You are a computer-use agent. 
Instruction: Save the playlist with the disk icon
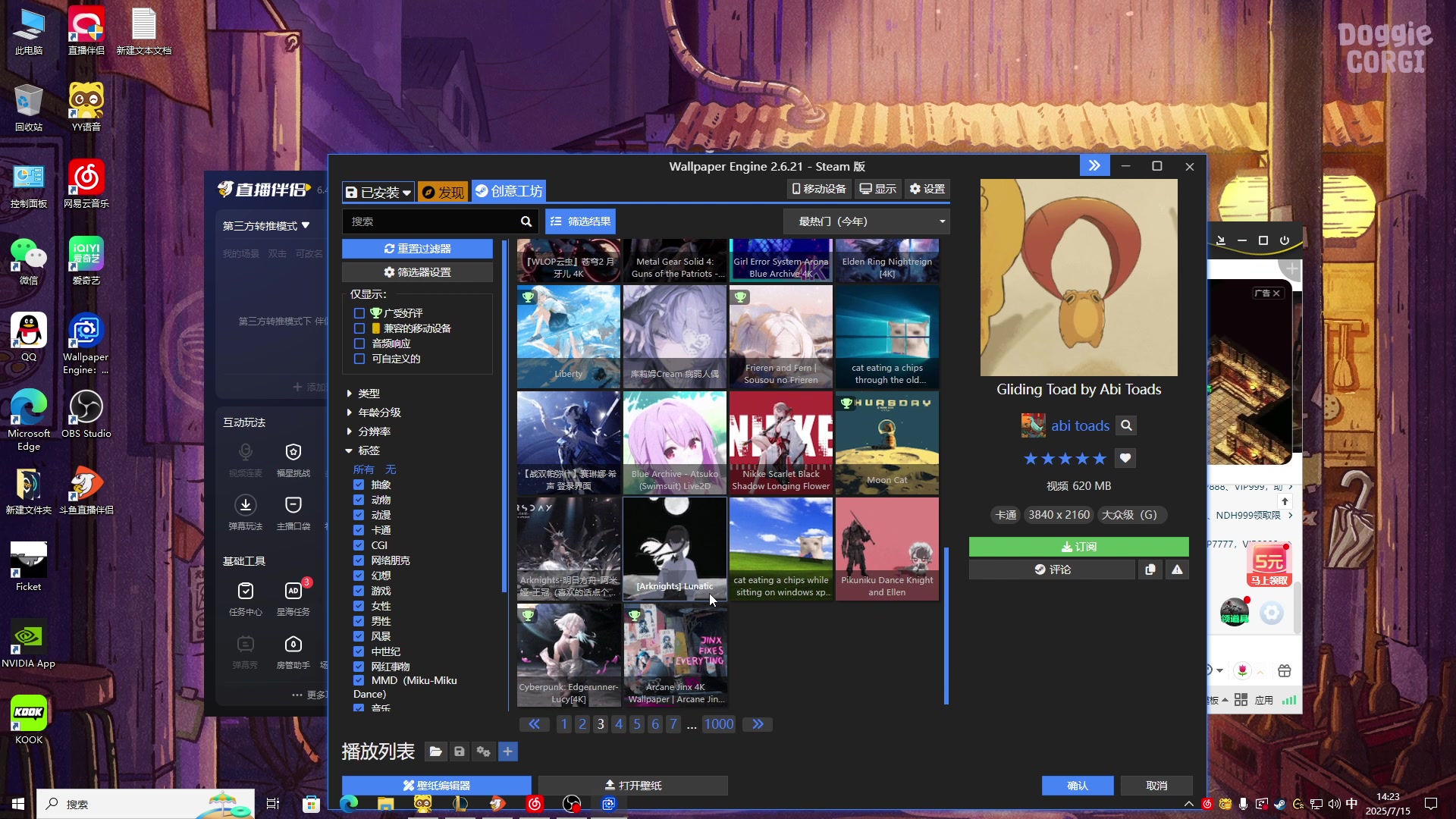[x=459, y=752]
